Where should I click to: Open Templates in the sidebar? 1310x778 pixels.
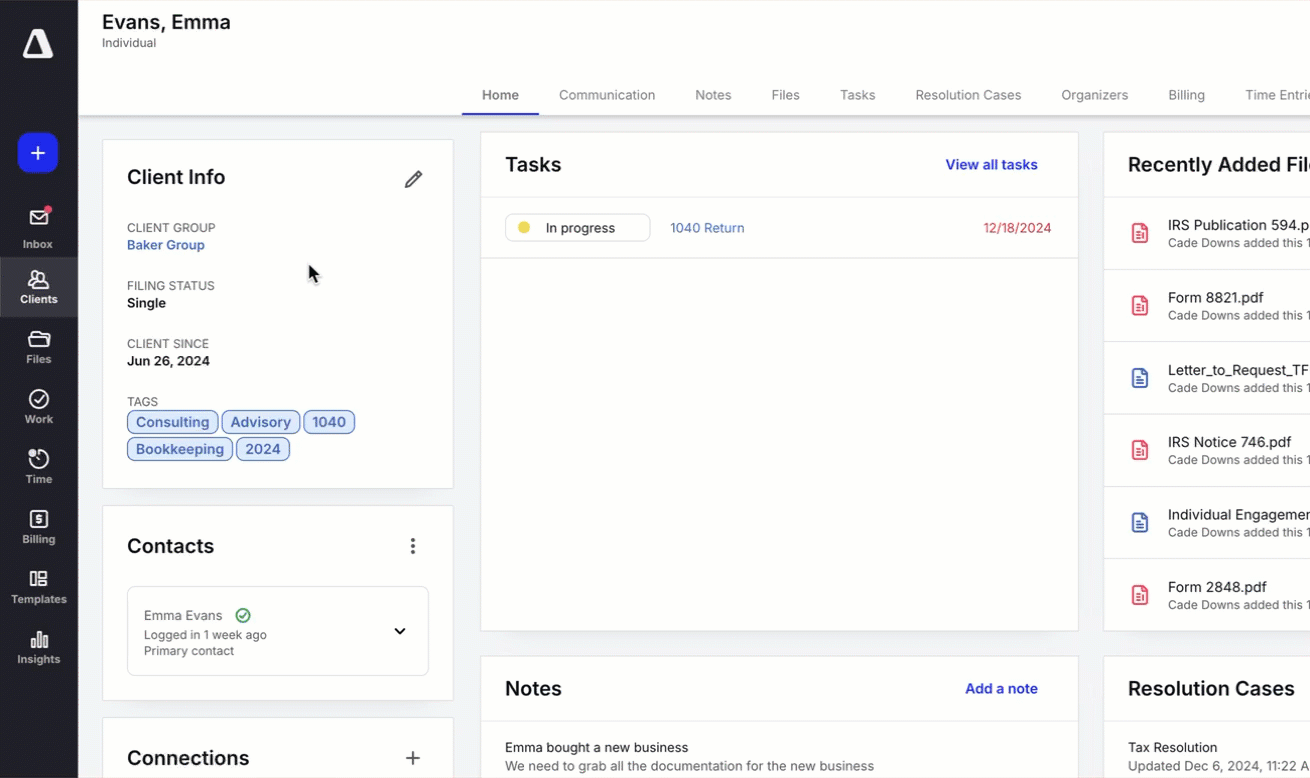pyautogui.click(x=39, y=587)
